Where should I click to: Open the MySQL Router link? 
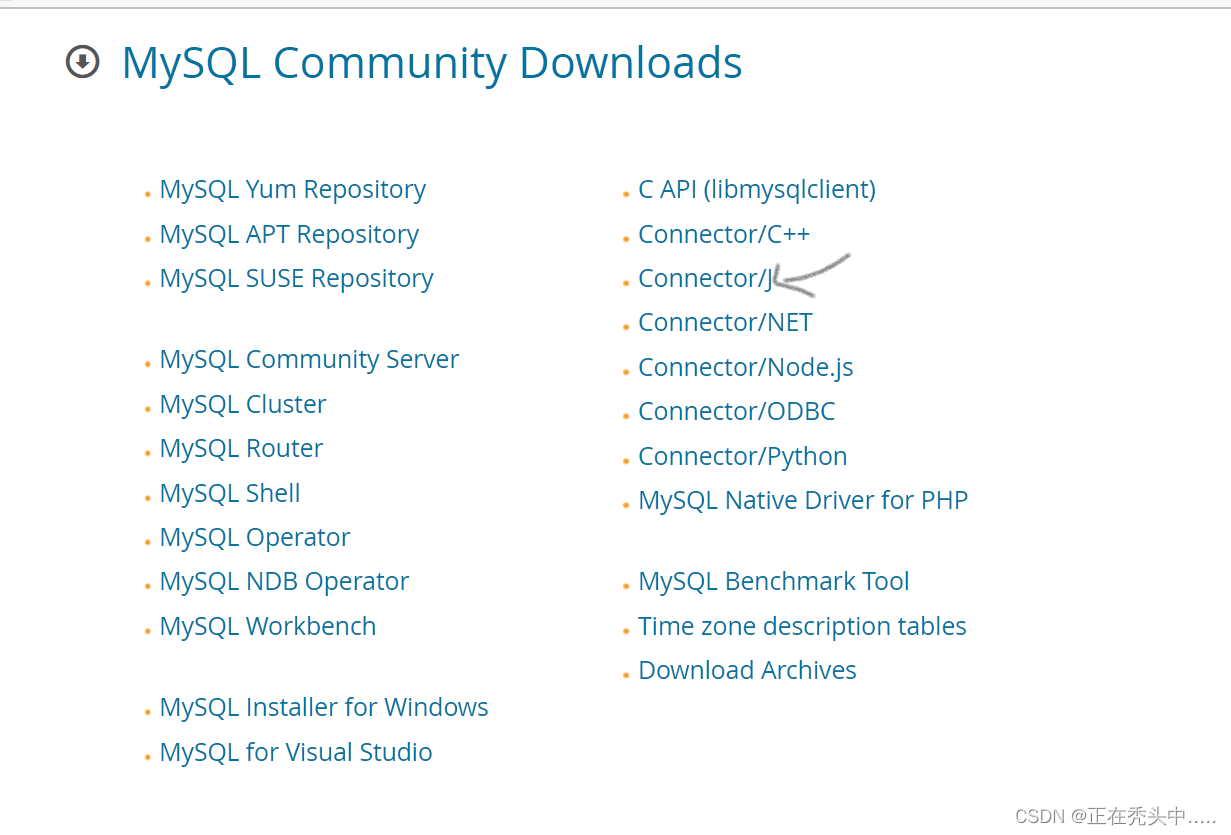[241, 448]
